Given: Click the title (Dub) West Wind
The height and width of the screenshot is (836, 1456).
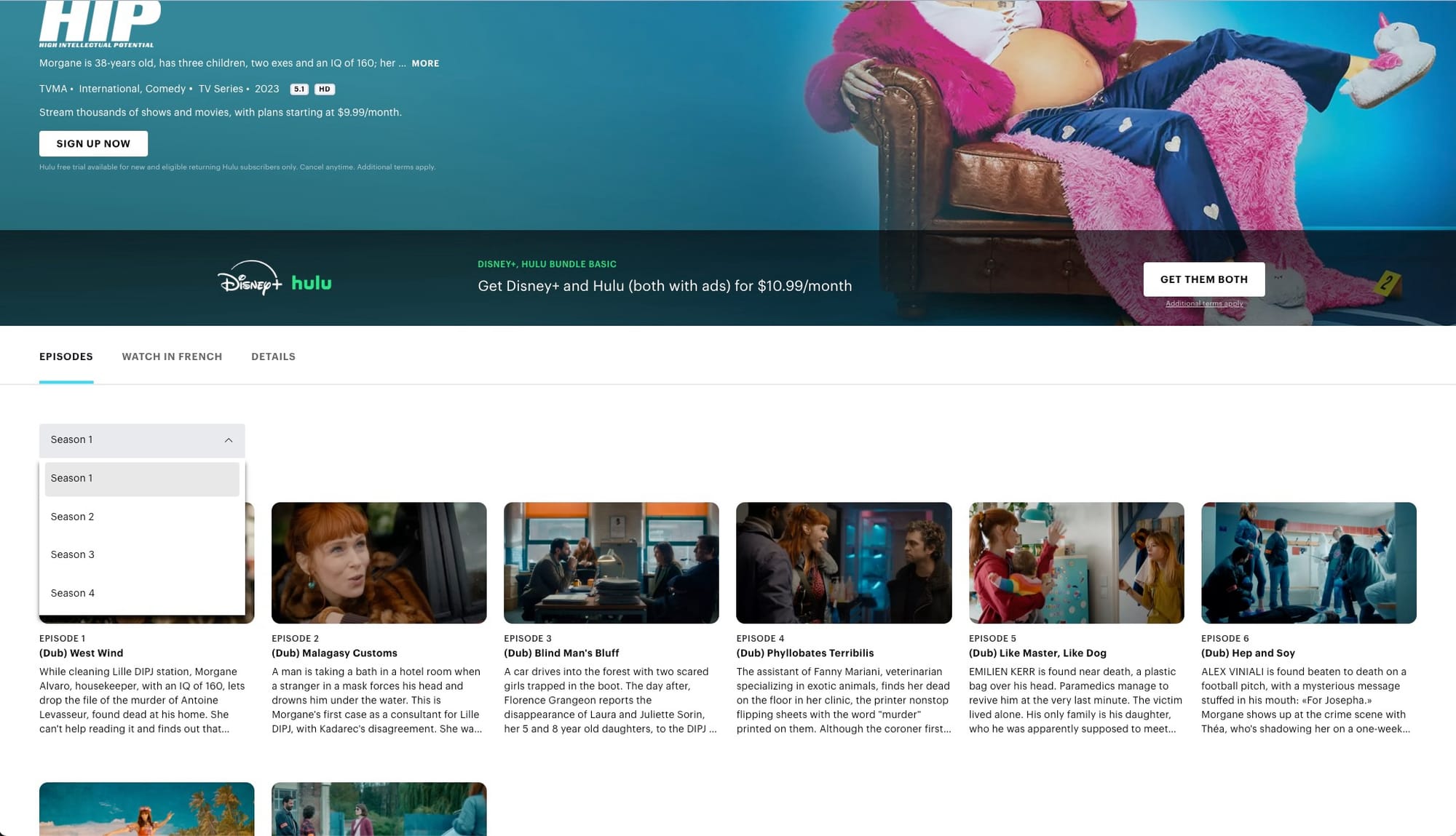Looking at the screenshot, I should point(82,653).
